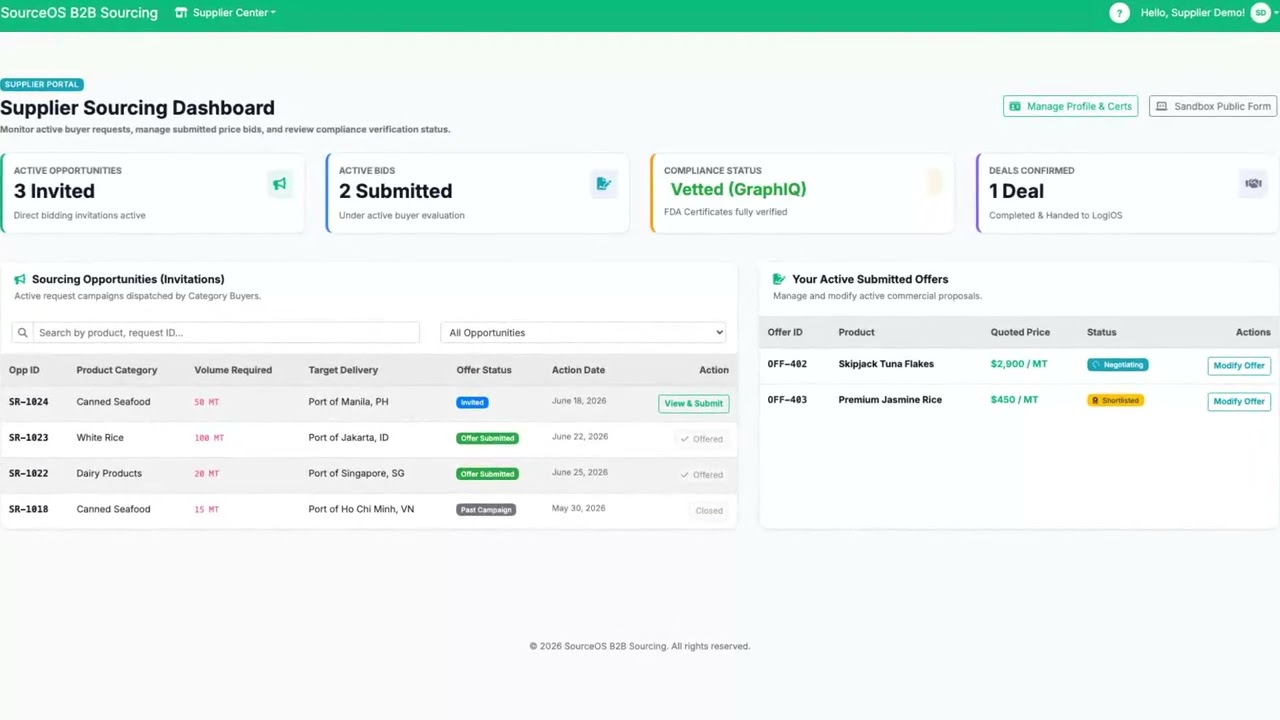Open the Sandbox Public Form

[1214, 106]
